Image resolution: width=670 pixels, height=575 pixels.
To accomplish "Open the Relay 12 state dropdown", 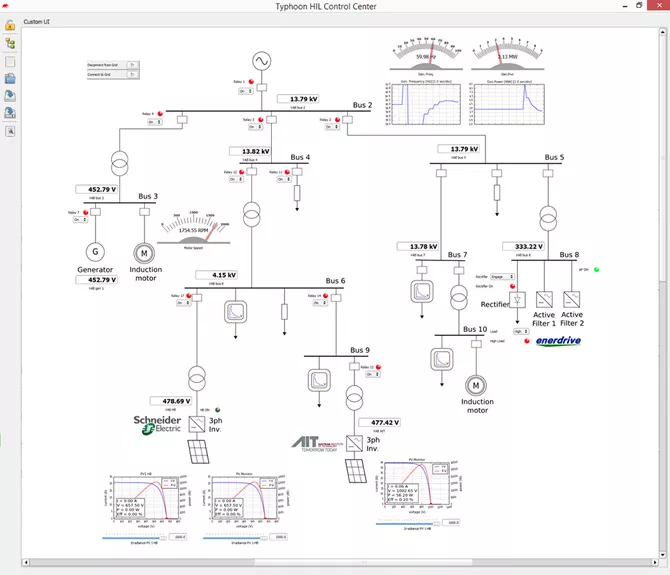I will tap(236, 179).
